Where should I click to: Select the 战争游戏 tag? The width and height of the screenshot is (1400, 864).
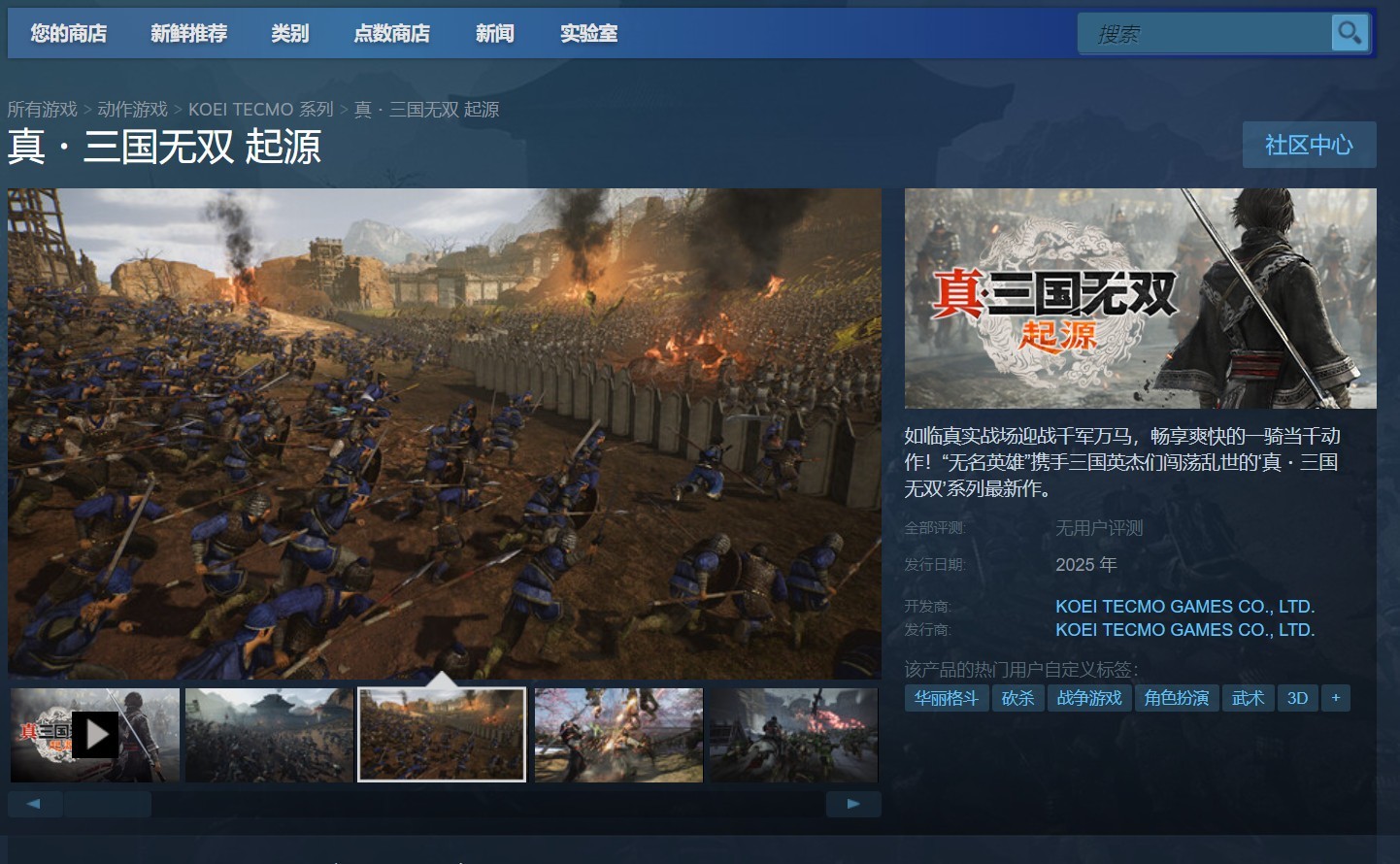point(1088,698)
